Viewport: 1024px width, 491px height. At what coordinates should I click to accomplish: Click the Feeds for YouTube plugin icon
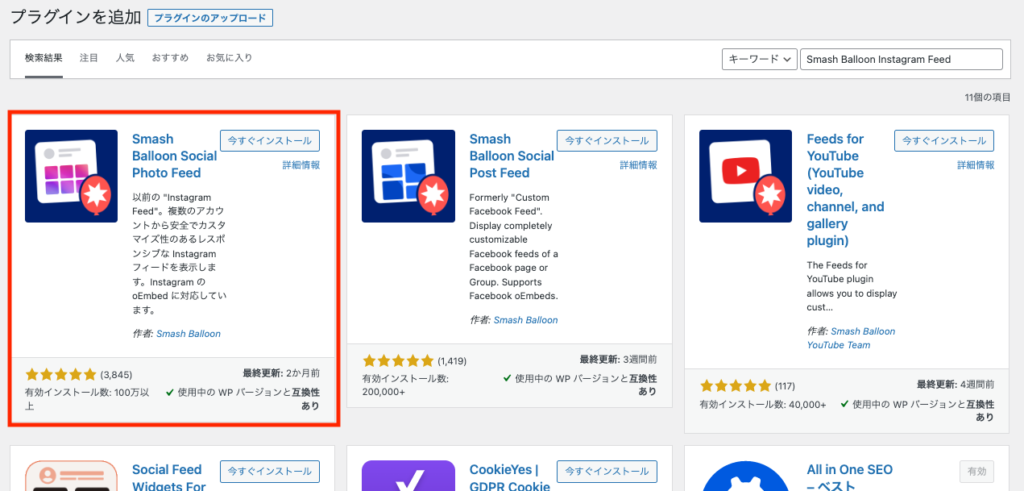745,176
